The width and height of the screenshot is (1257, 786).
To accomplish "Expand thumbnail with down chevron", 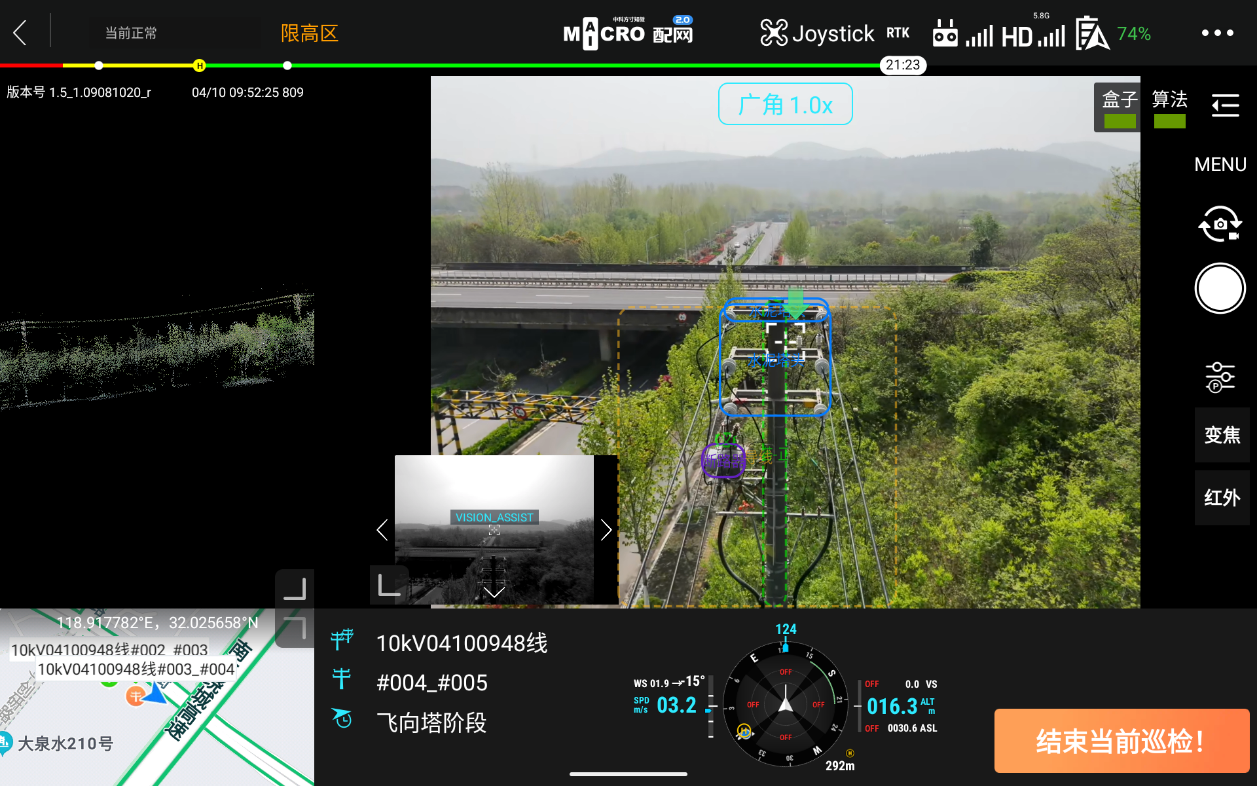I will tap(494, 592).
